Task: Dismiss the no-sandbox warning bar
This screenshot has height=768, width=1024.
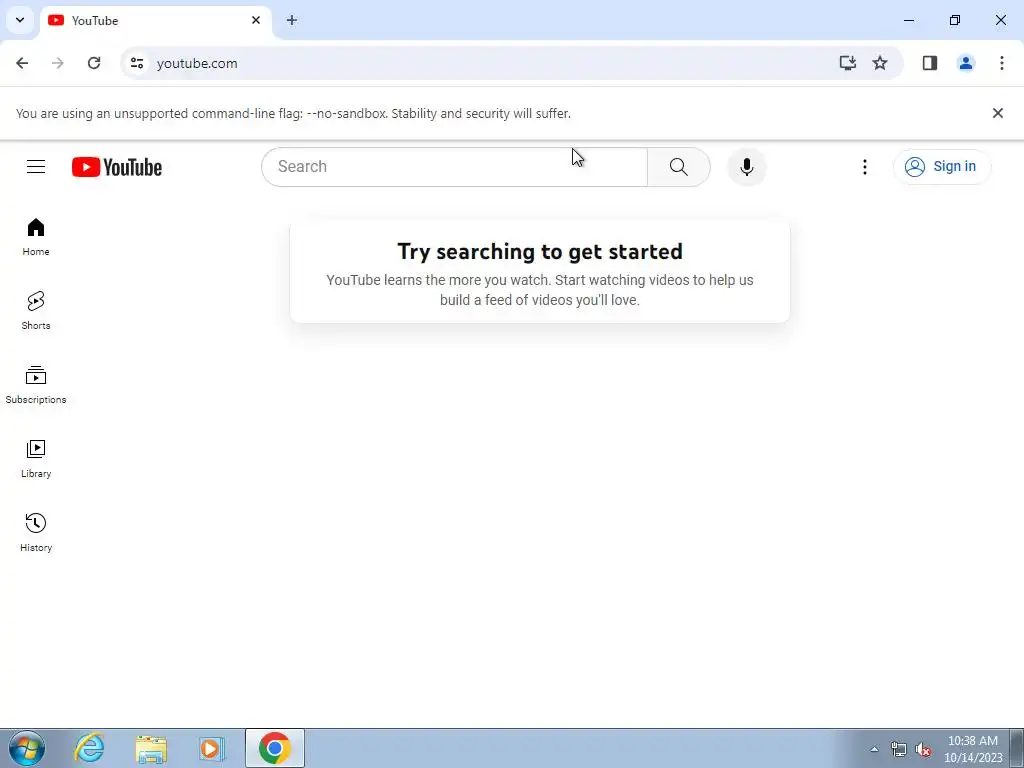Action: [x=997, y=113]
